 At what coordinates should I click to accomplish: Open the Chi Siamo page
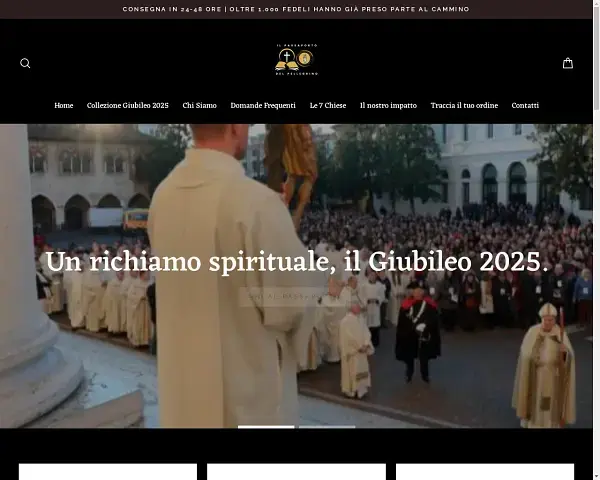click(199, 105)
